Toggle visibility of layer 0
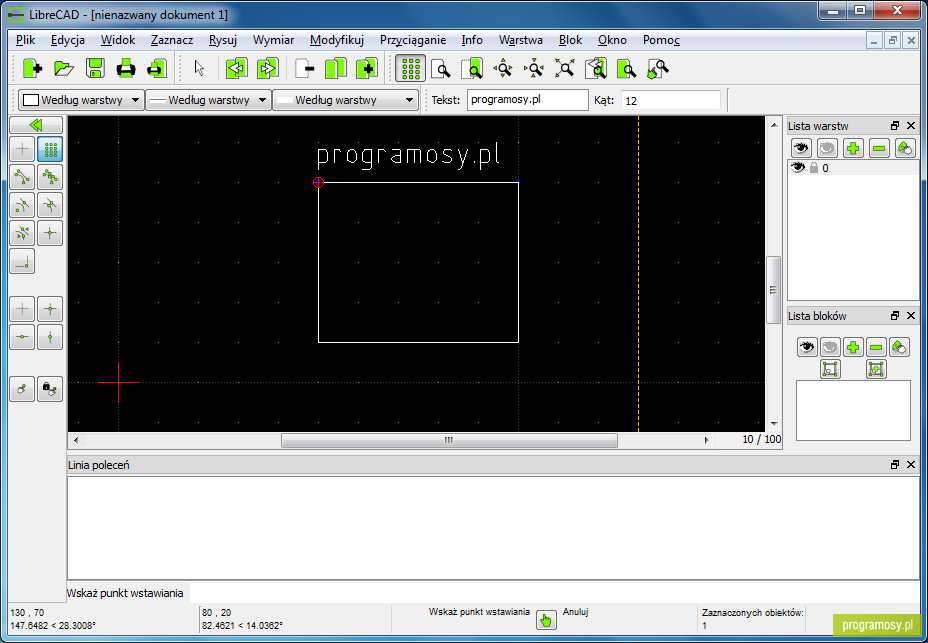Image resolution: width=928 pixels, height=643 pixels. 798,168
